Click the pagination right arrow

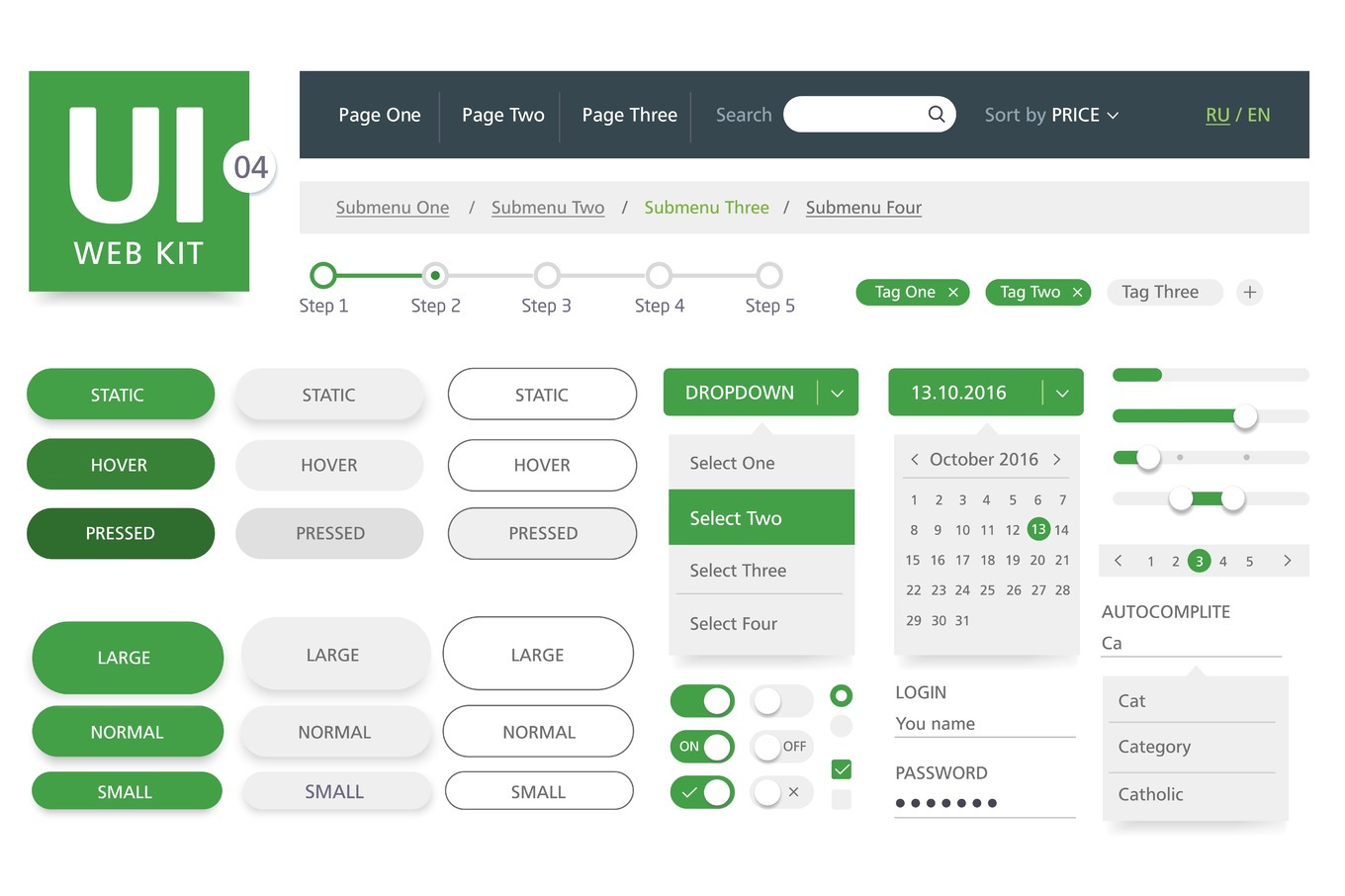coord(1287,561)
